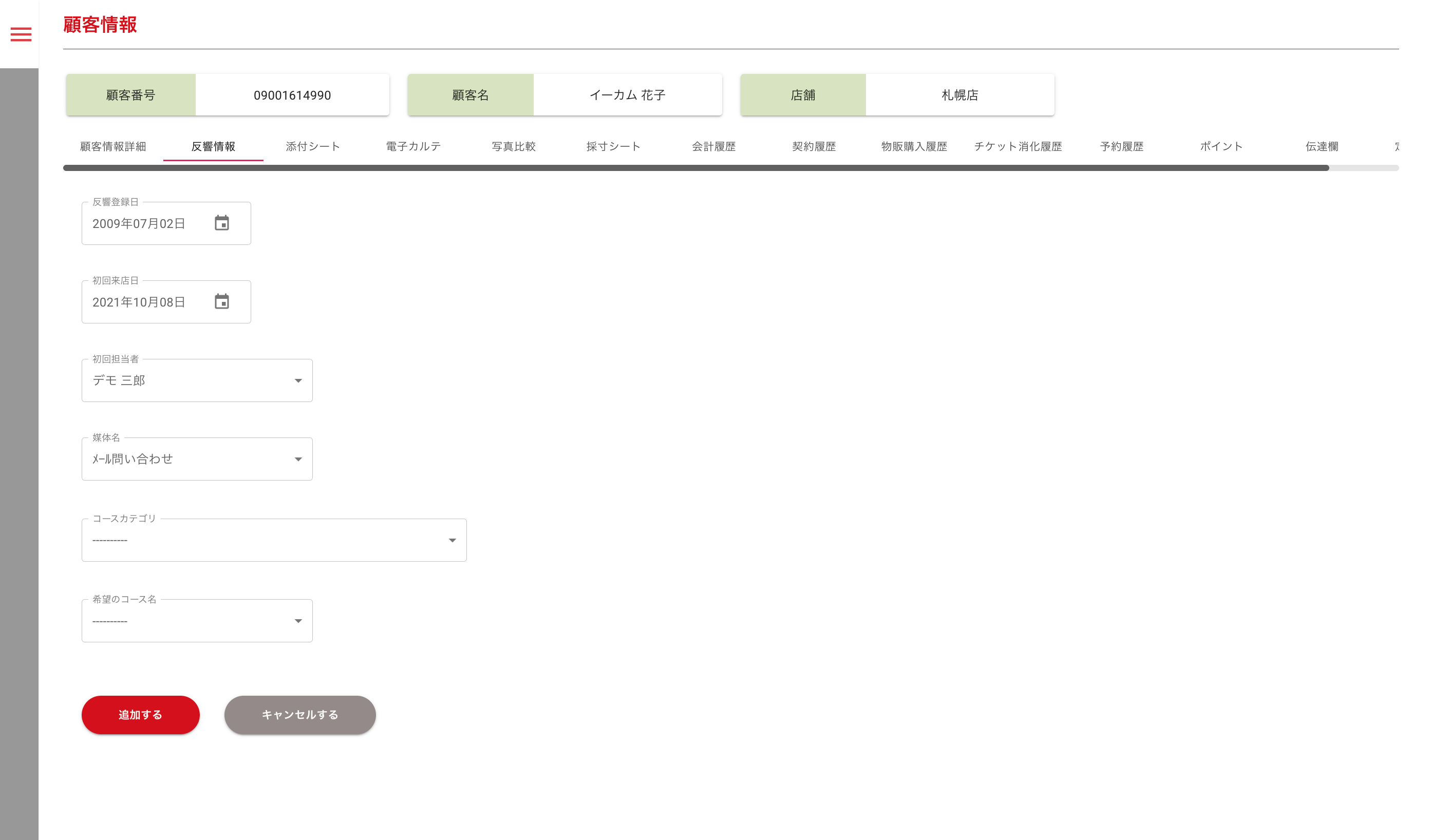This screenshot has height=840, width=1431.
Task: Select the ポイント tab
Action: (x=1221, y=146)
